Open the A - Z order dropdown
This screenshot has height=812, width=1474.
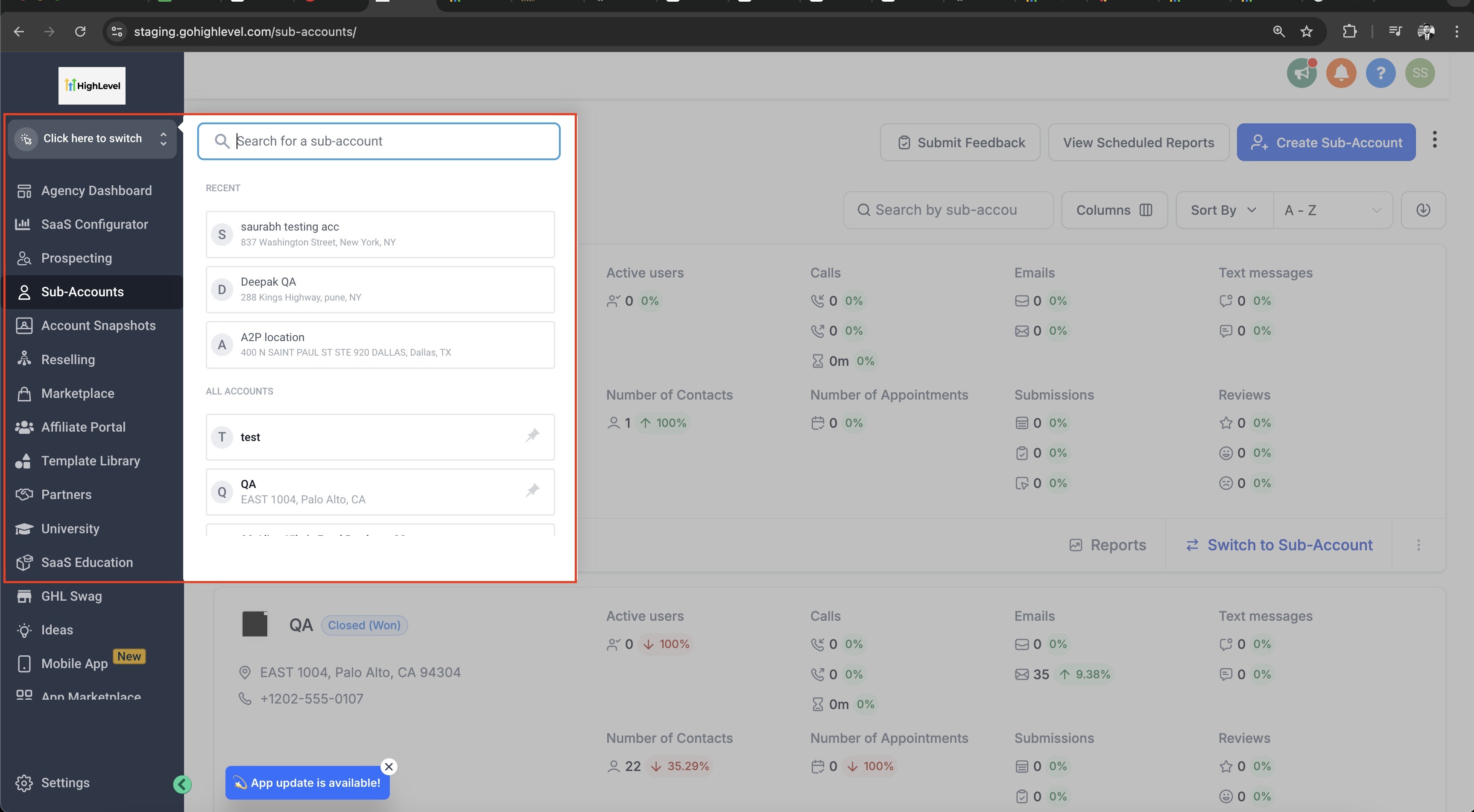pyautogui.click(x=1332, y=210)
